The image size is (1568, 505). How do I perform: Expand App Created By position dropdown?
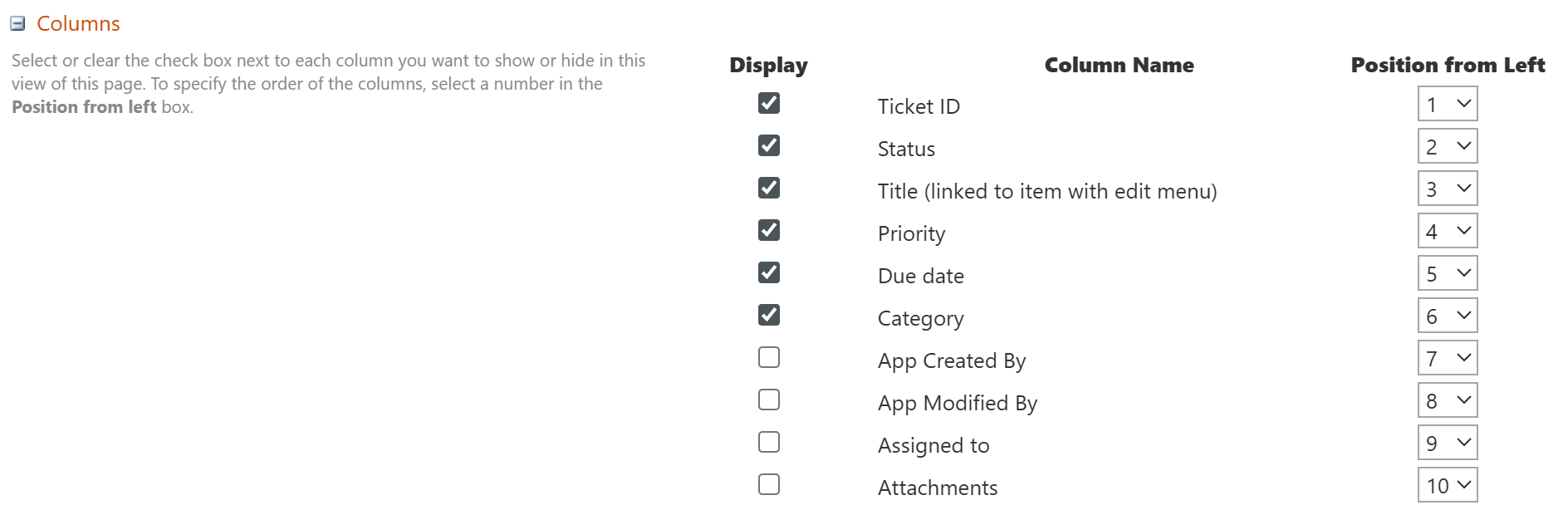coord(1447,359)
